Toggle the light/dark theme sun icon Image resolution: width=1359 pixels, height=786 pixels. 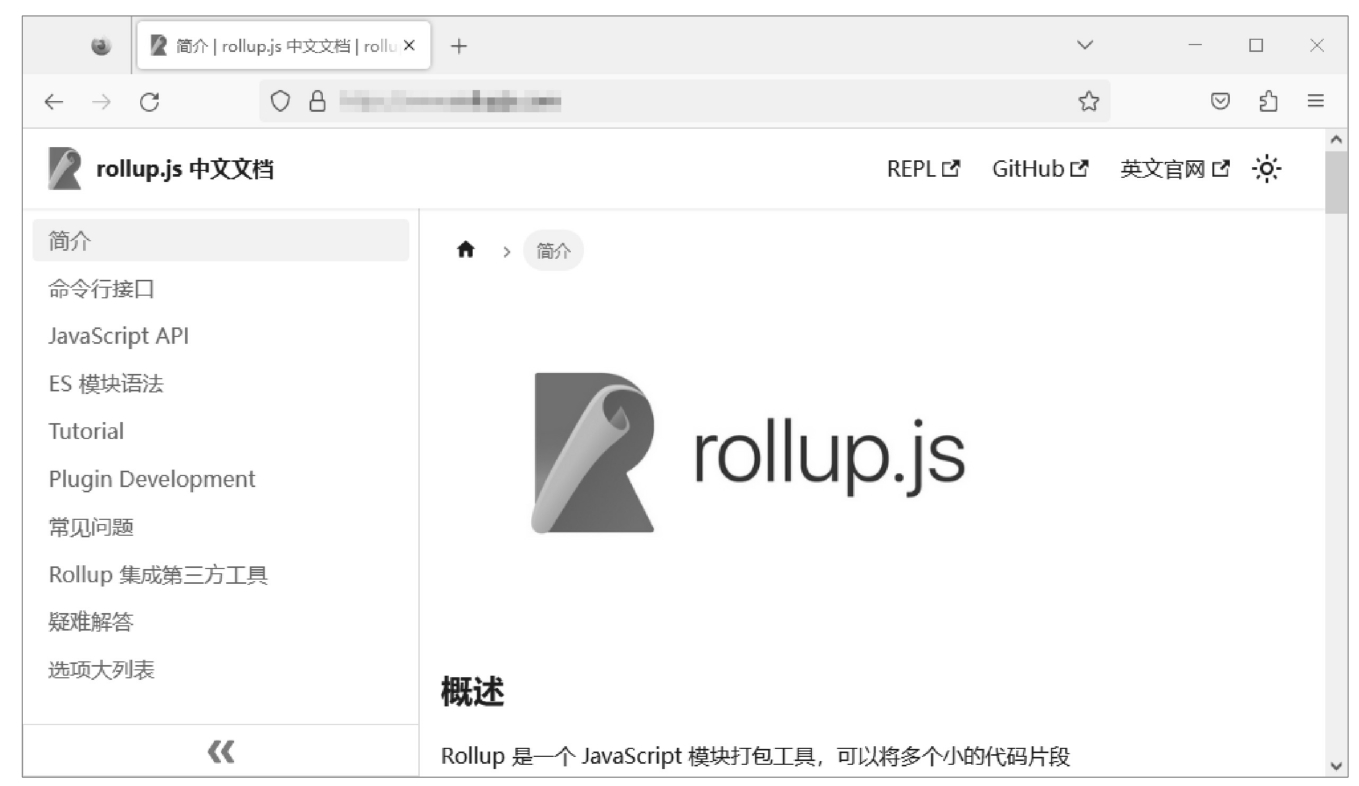click(1267, 169)
